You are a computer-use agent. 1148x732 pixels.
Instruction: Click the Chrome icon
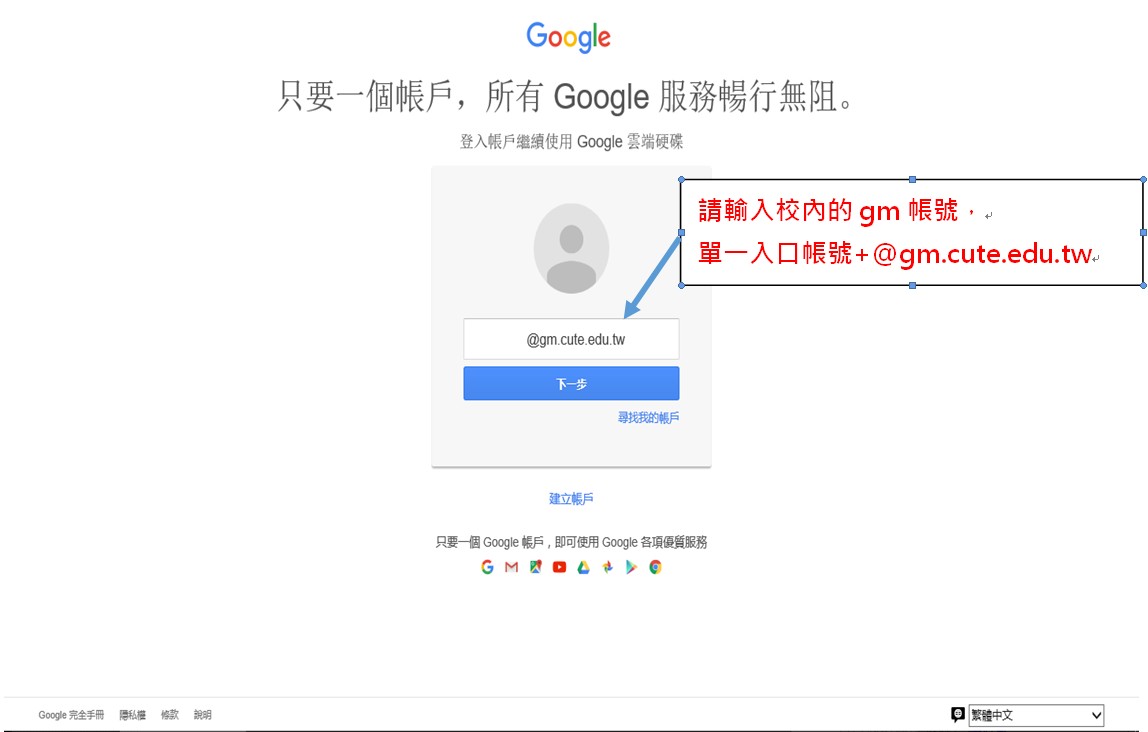point(655,567)
